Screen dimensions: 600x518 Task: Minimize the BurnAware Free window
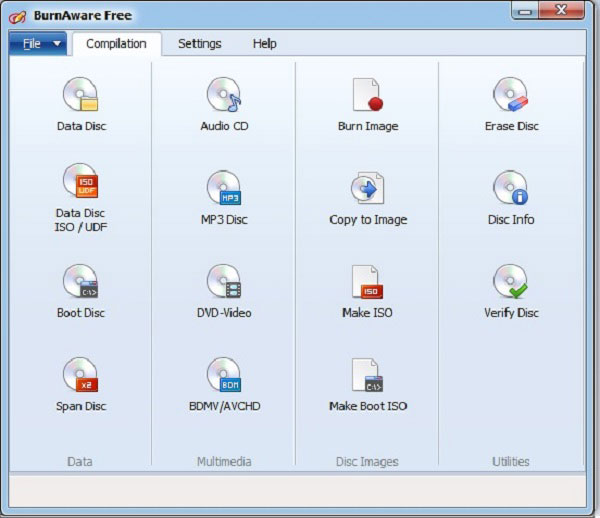point(525,11)
